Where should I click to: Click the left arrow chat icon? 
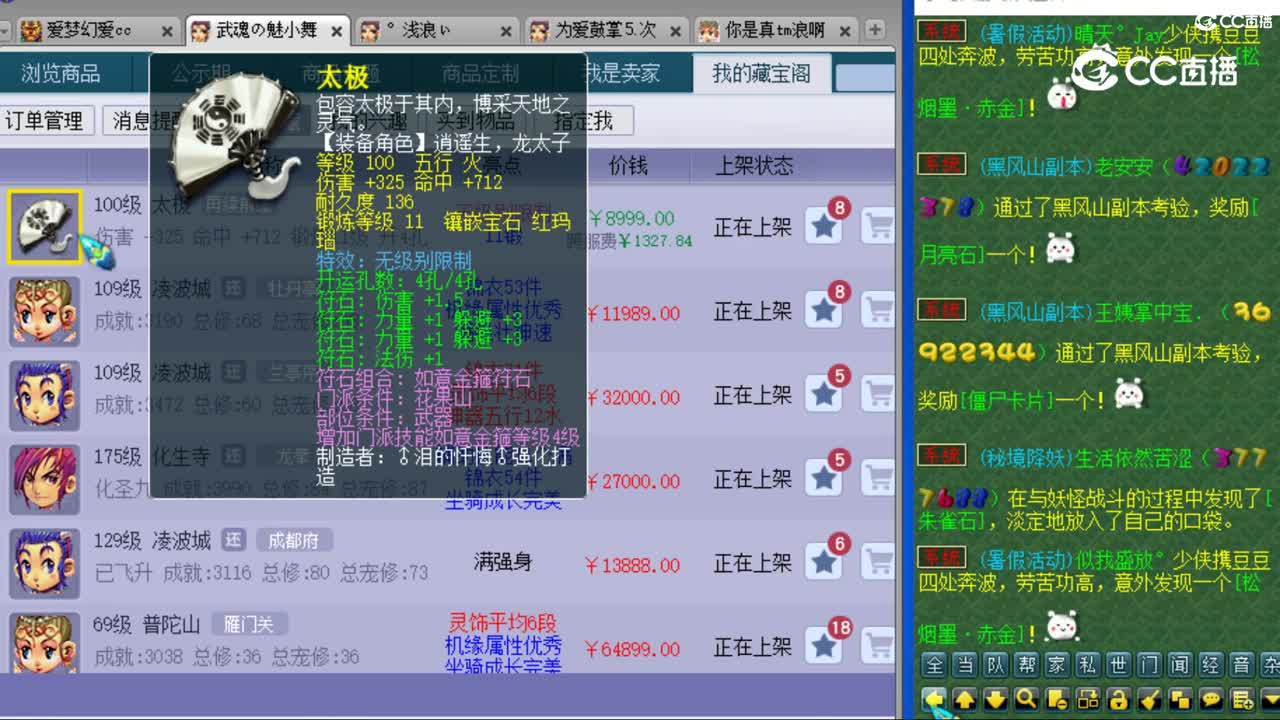click(934, 699)
